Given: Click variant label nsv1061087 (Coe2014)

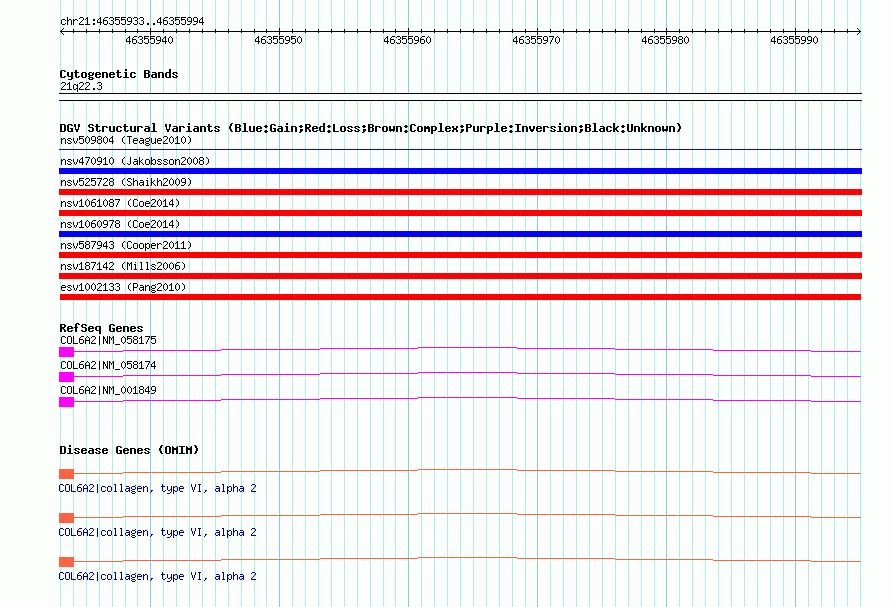Looking at the screenshot, I should (120, 203).
